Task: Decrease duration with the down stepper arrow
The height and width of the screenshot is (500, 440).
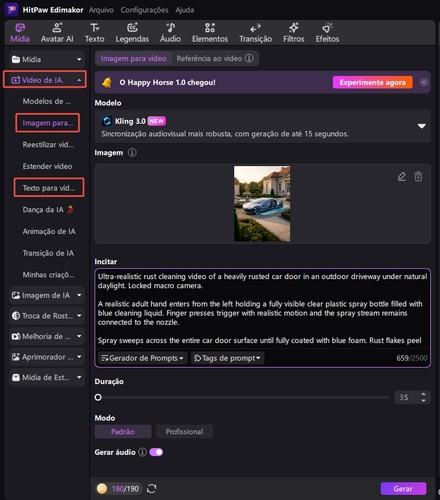Action: tap(423, 400)
